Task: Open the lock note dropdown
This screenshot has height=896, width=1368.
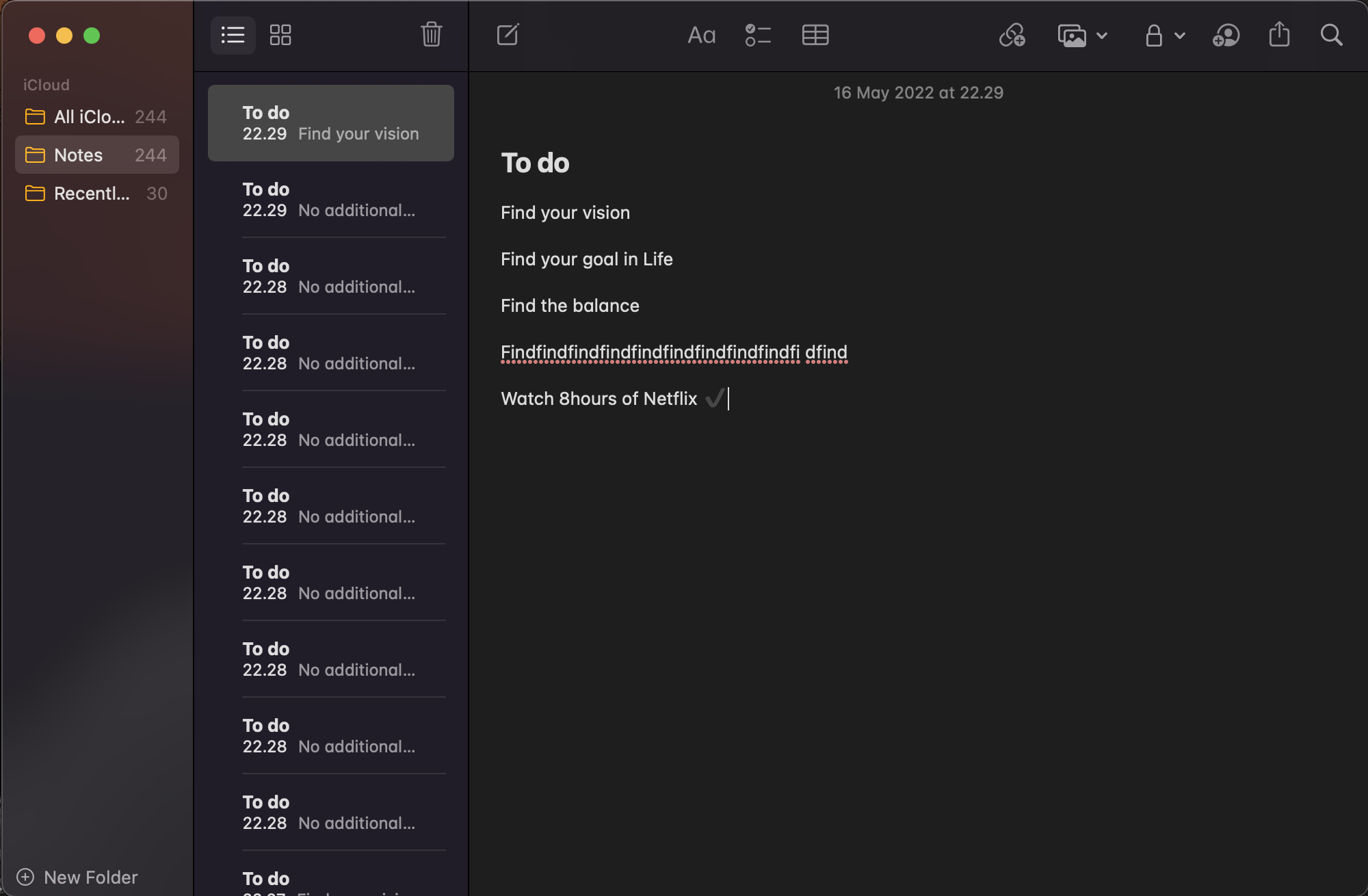Action: click(x=1164, y=36)
